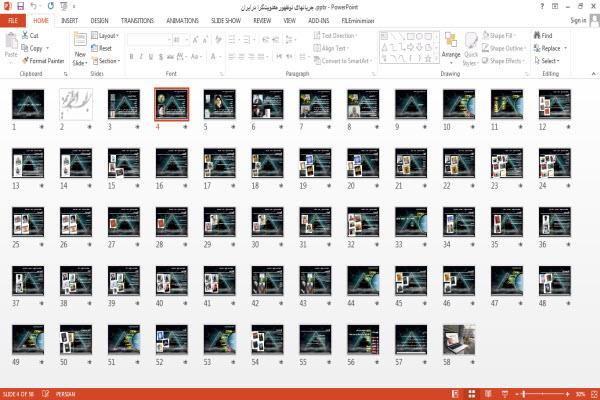Undo the last action
600x400 pixels.
tap(34, 6)
